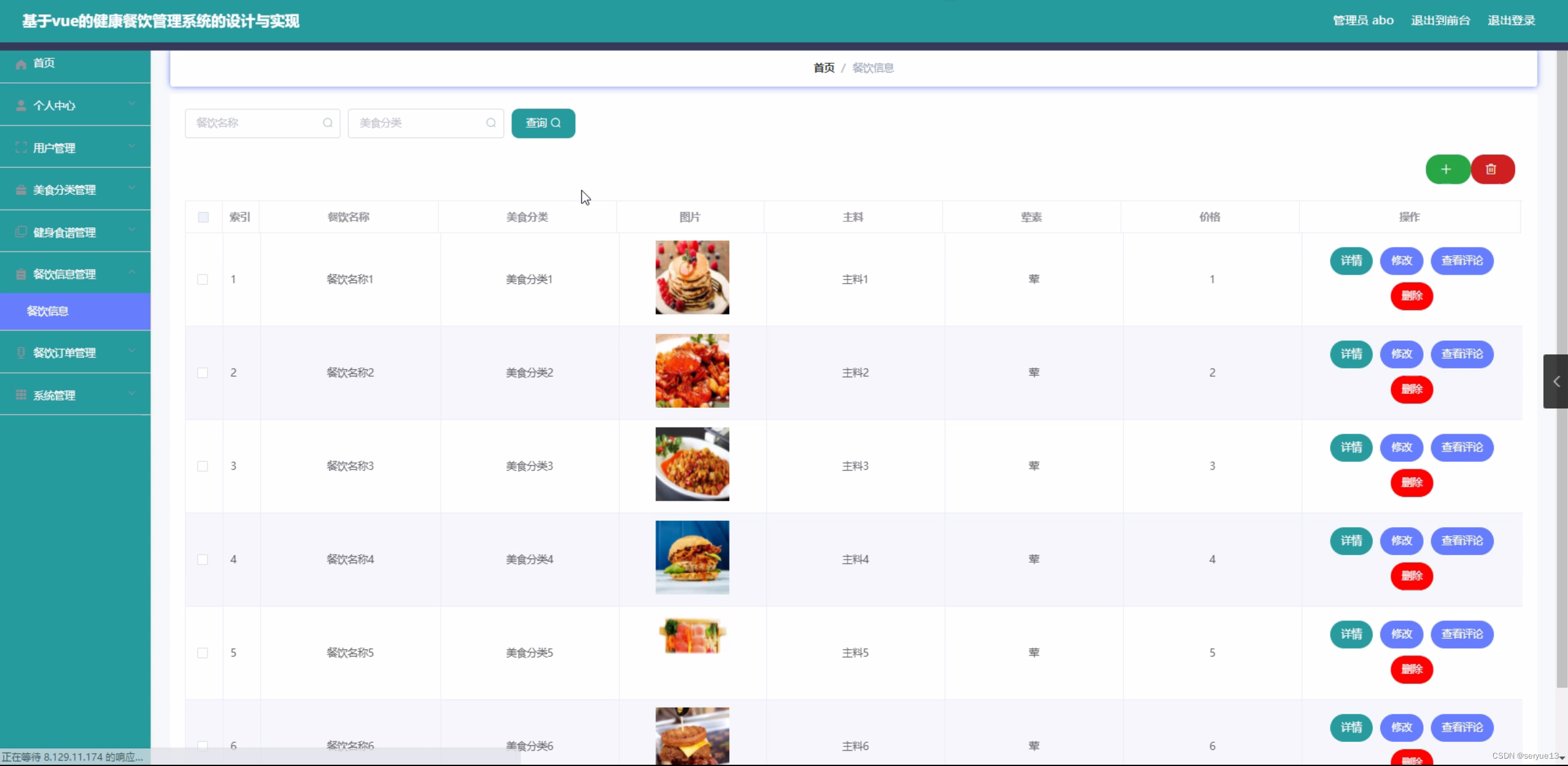Click the red trash batch delete button

1491,170
